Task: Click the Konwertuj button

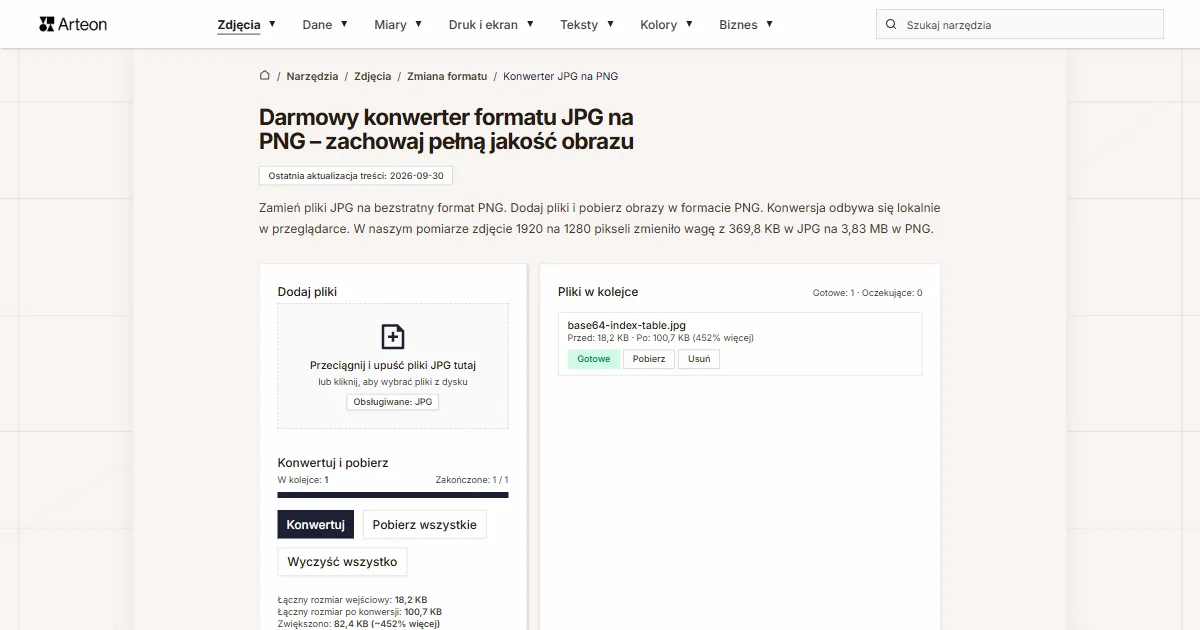Action: [315, 525]
